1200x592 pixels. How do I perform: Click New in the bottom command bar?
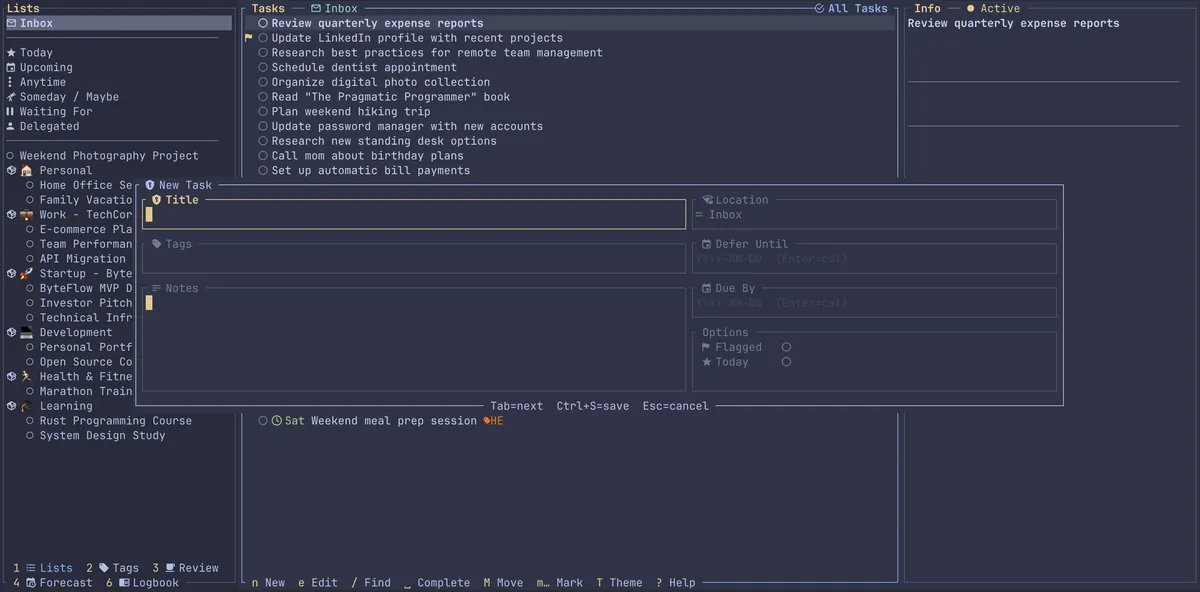tap(268, 583)
